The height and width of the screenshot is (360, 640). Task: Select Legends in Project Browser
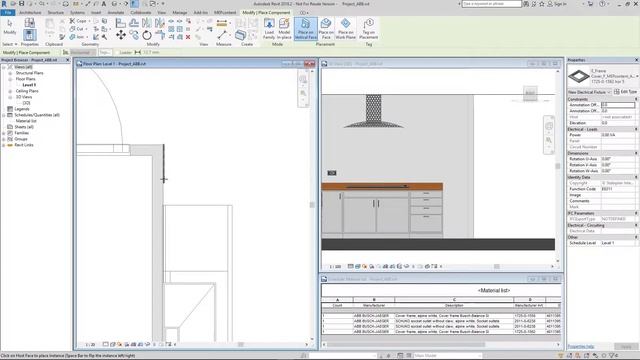pyautogui.click(x=22, y=109)
